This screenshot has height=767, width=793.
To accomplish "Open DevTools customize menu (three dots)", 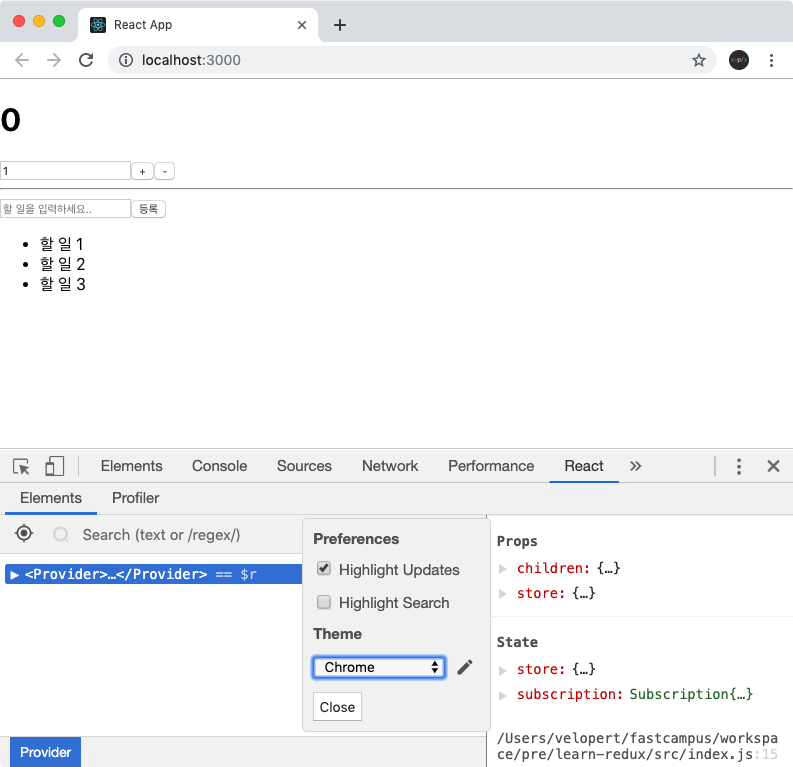I will [738, 466].
